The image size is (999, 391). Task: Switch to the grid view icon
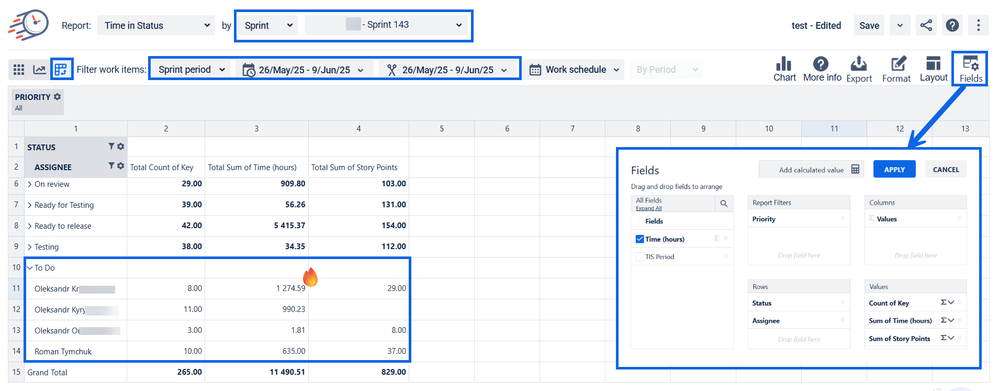[x=18, y=69]
